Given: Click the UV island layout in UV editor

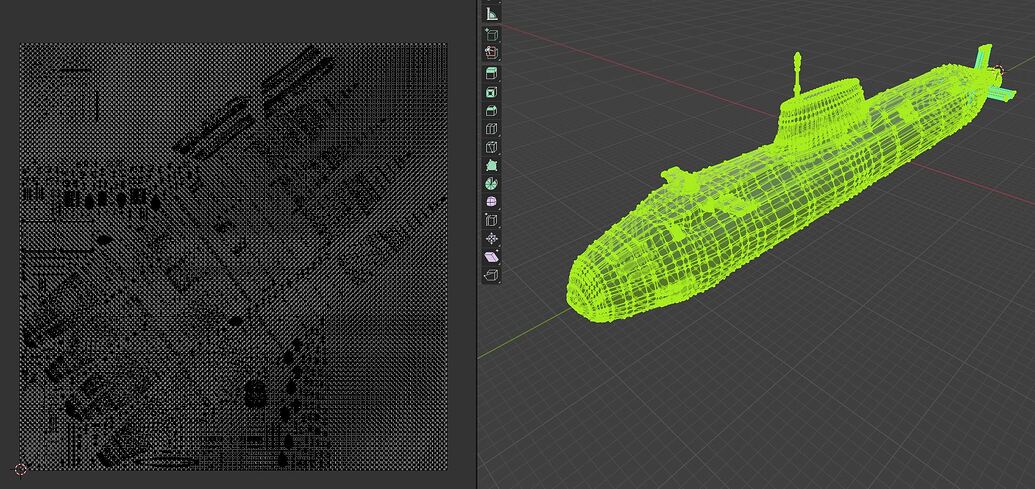Looking at the screenshot, I should coord(234,257).
